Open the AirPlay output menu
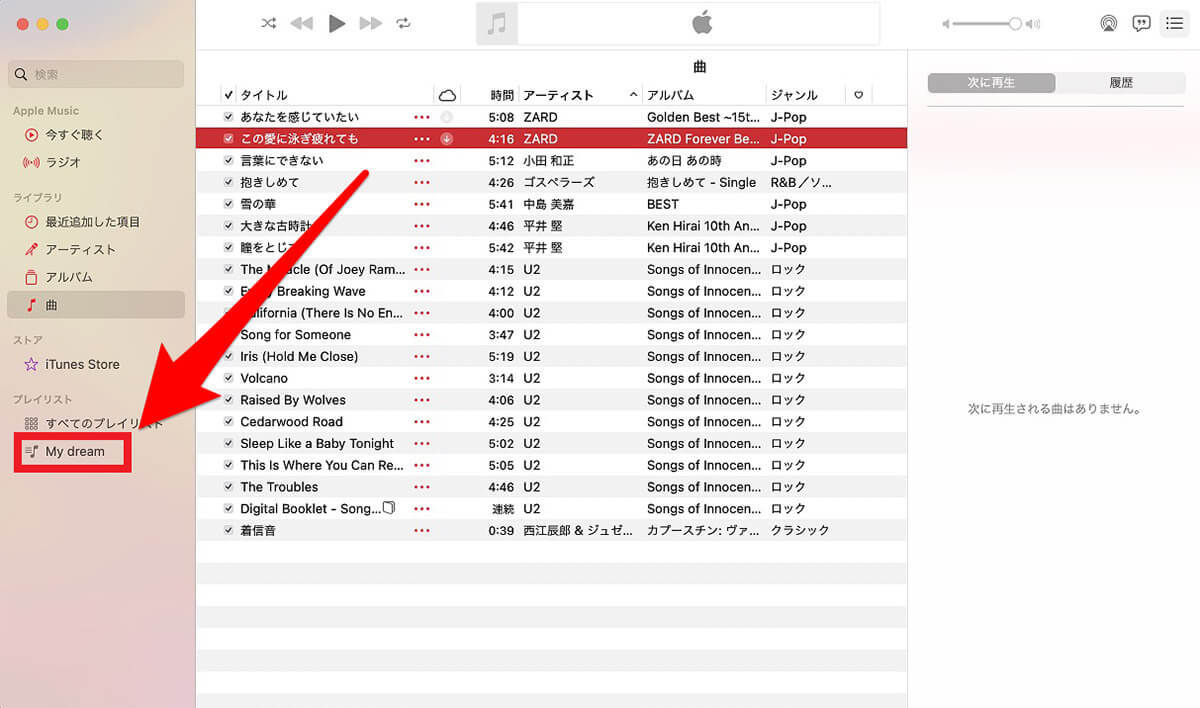 [x=1108, y=24]
